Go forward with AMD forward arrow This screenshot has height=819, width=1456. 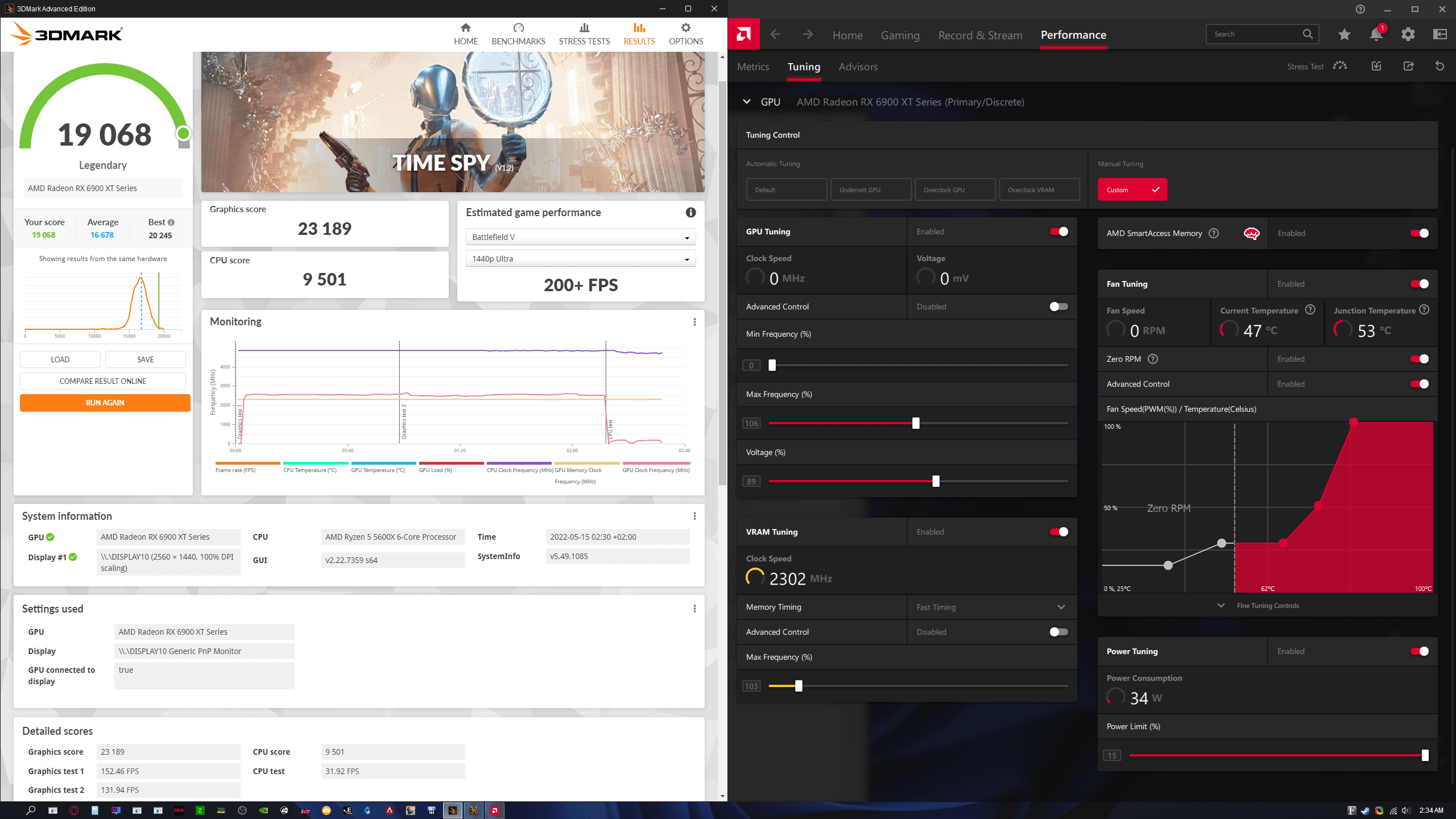[x=808, y=35]
